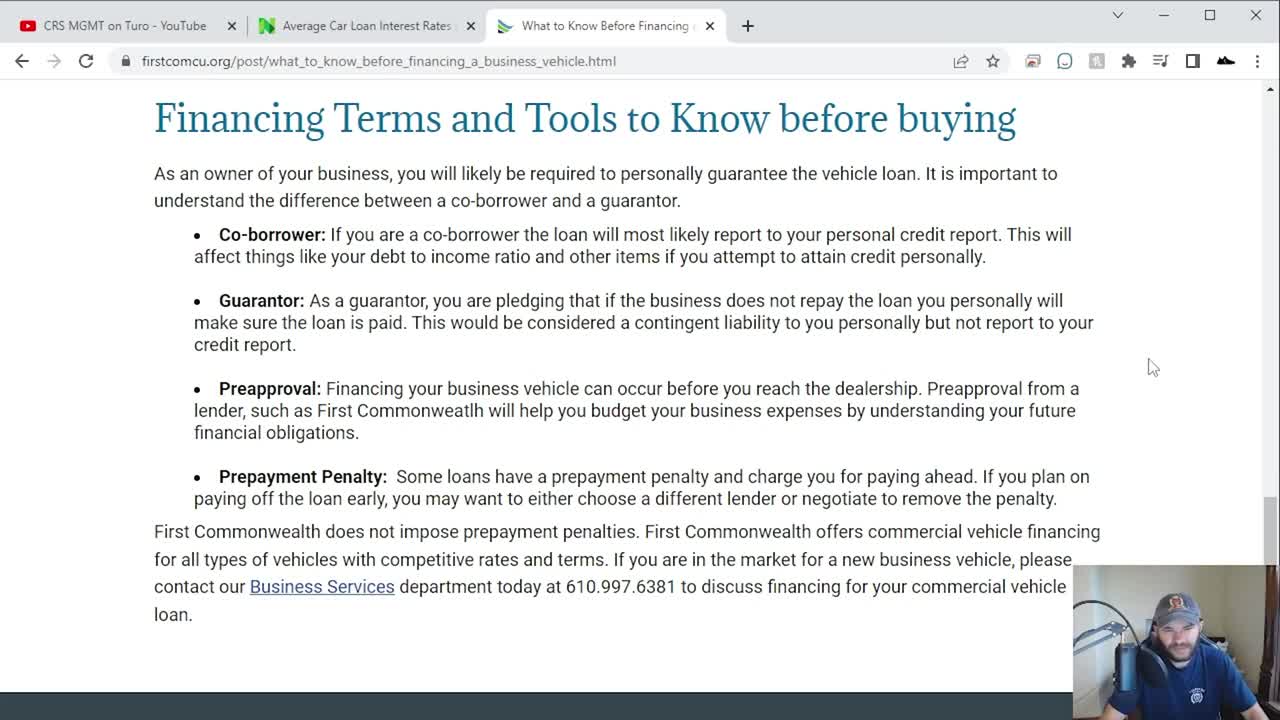Image resolution: width=1280 pixels, height=720 pixels.
Task: Open a new browser tab
Action: pos(748,26)
